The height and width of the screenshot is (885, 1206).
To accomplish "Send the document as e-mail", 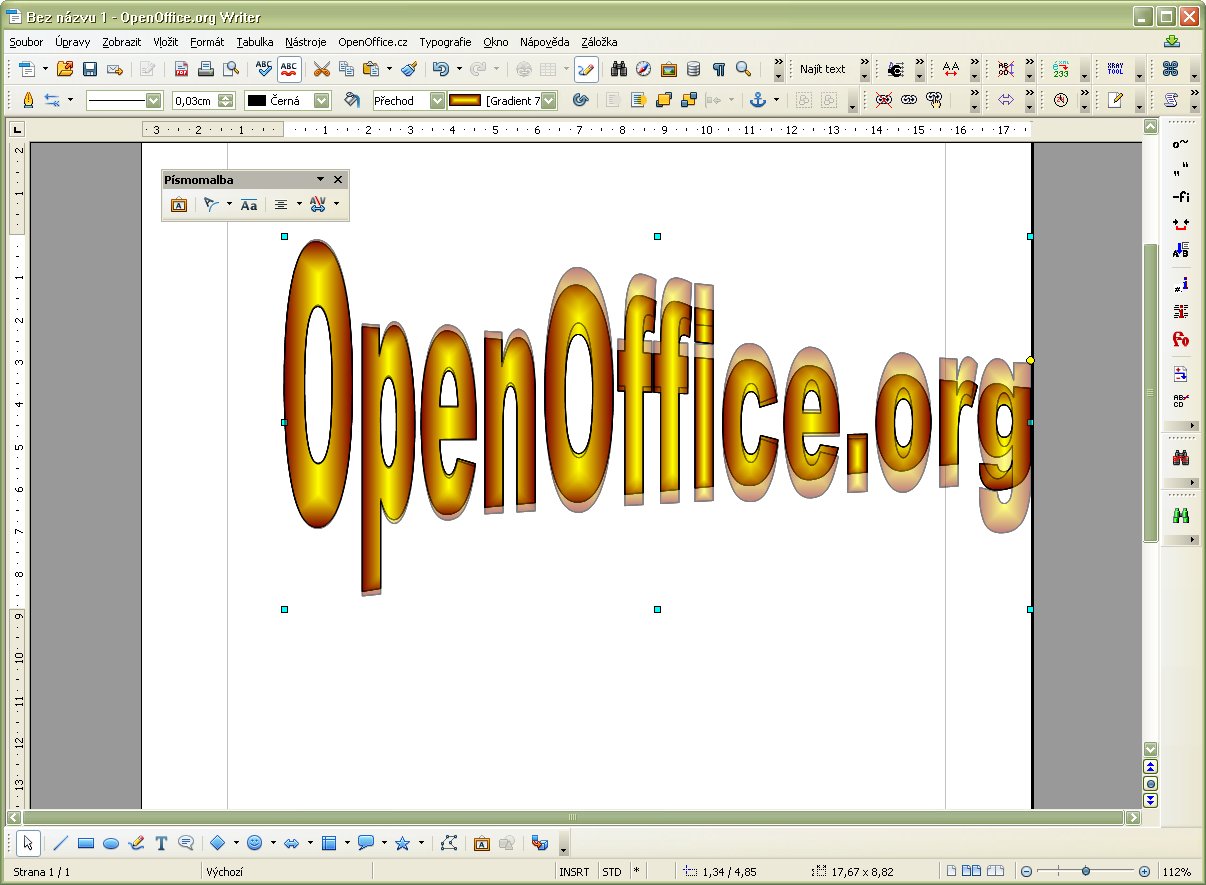I will (x=115, y=69).
